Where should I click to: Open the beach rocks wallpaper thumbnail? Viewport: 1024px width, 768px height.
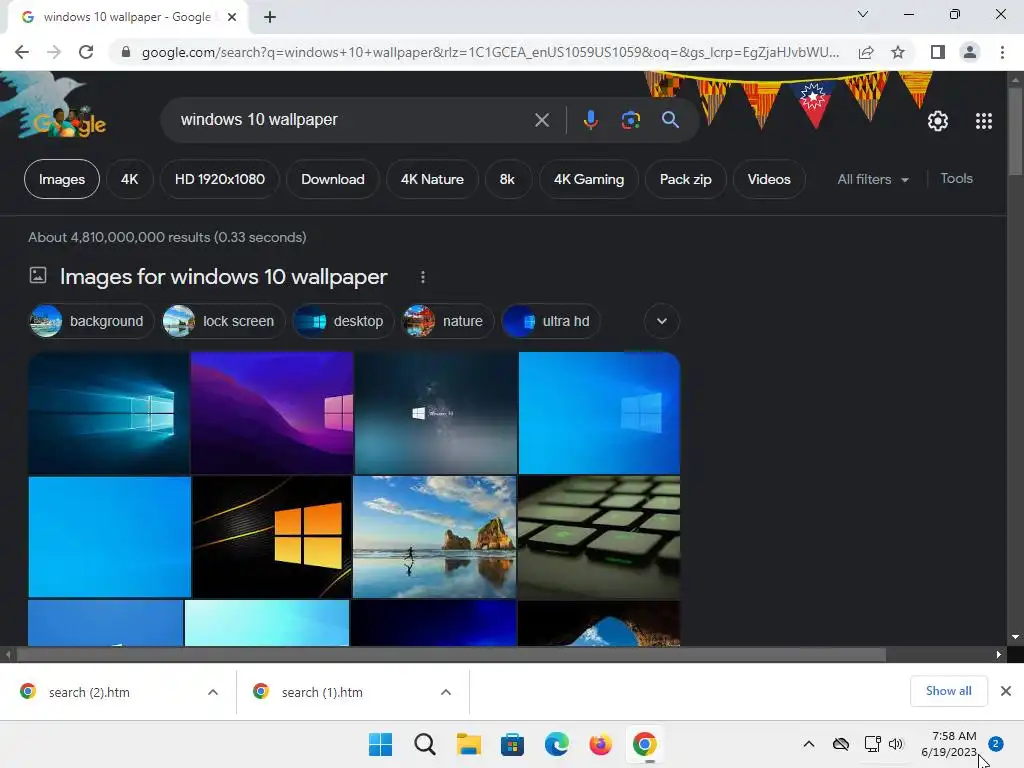(434, 537)
